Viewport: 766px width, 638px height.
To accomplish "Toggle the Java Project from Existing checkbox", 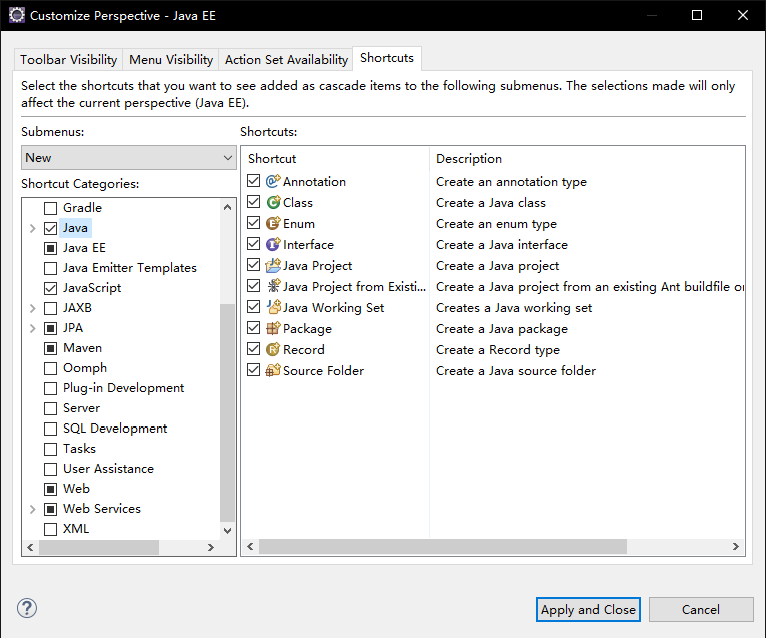I will tap(254, 286).
